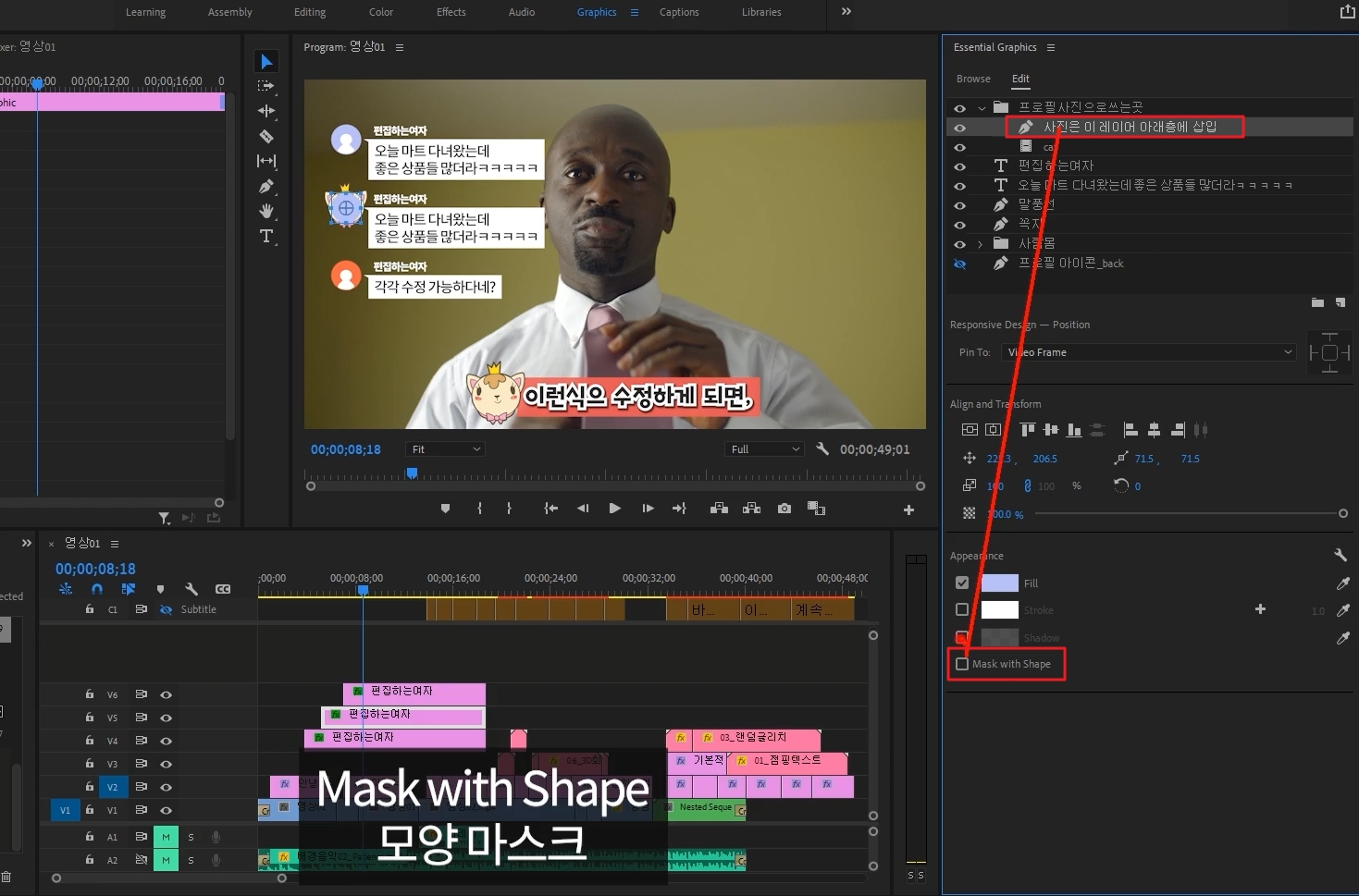Viewport: 1359px width, 896px height.
Task: Click Add Marker in Program monitor
Action: [445, 509]
